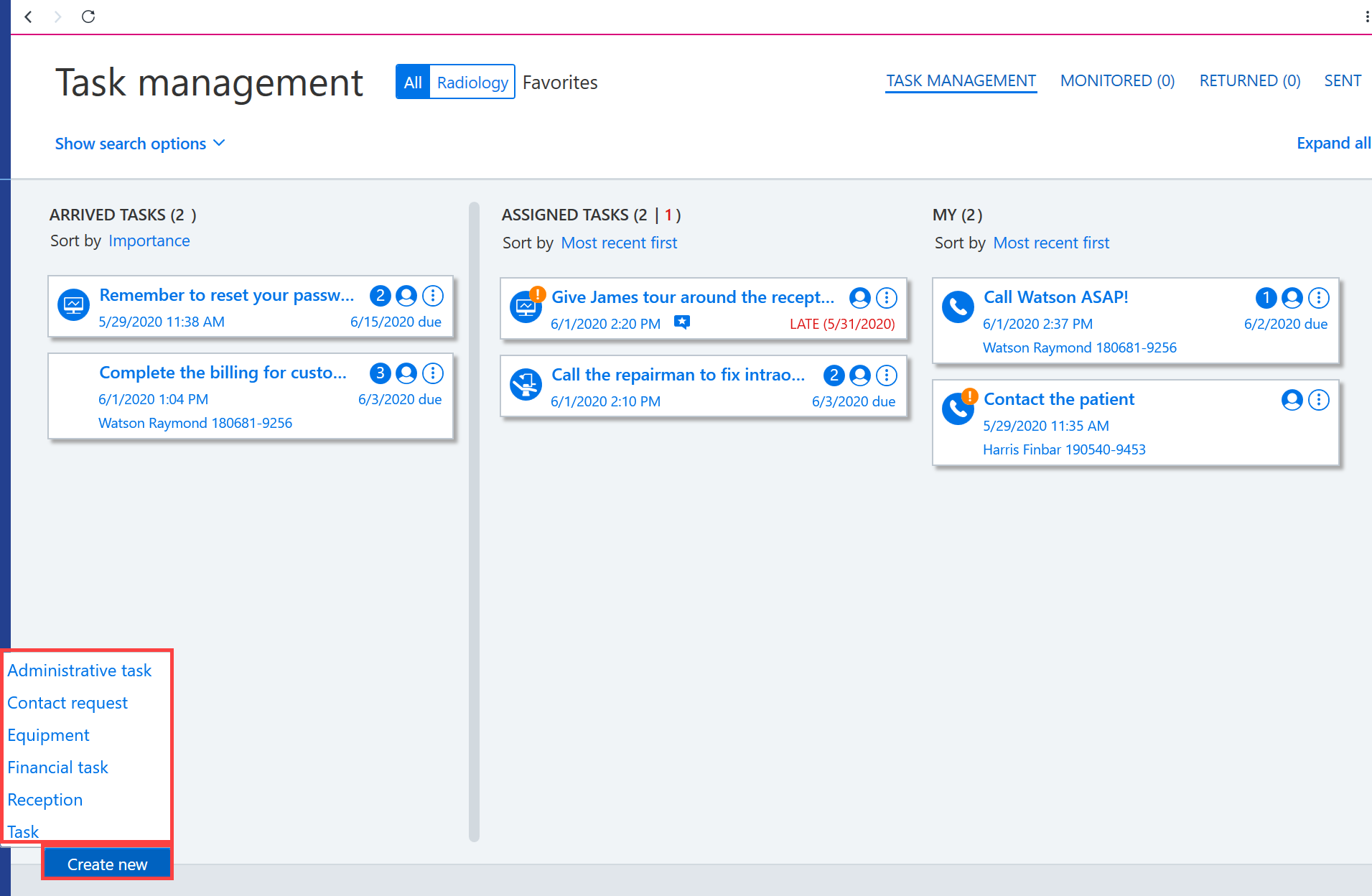Click the star message icon on Give James task
This screenshot has height=896, width=1372.
point(682,322)
